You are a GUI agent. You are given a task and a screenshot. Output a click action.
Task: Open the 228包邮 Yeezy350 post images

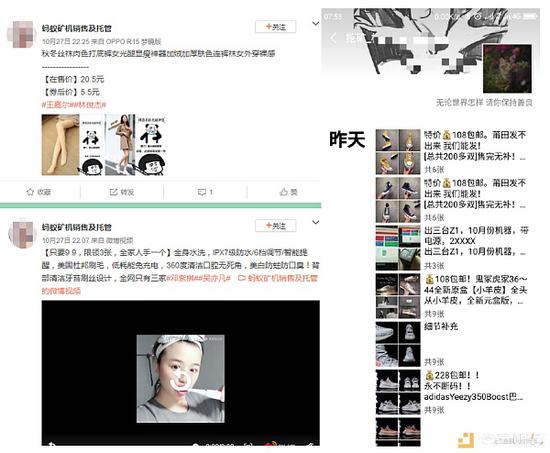(398, 392)
